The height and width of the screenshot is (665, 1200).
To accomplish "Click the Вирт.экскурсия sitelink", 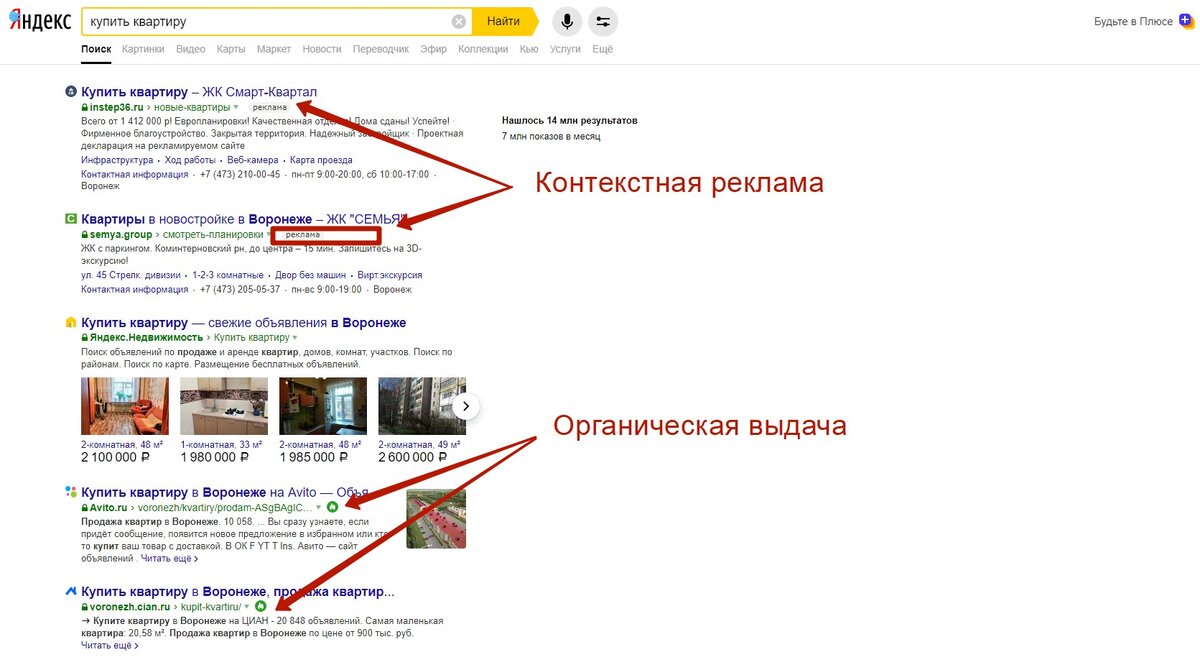I will 390,275.
